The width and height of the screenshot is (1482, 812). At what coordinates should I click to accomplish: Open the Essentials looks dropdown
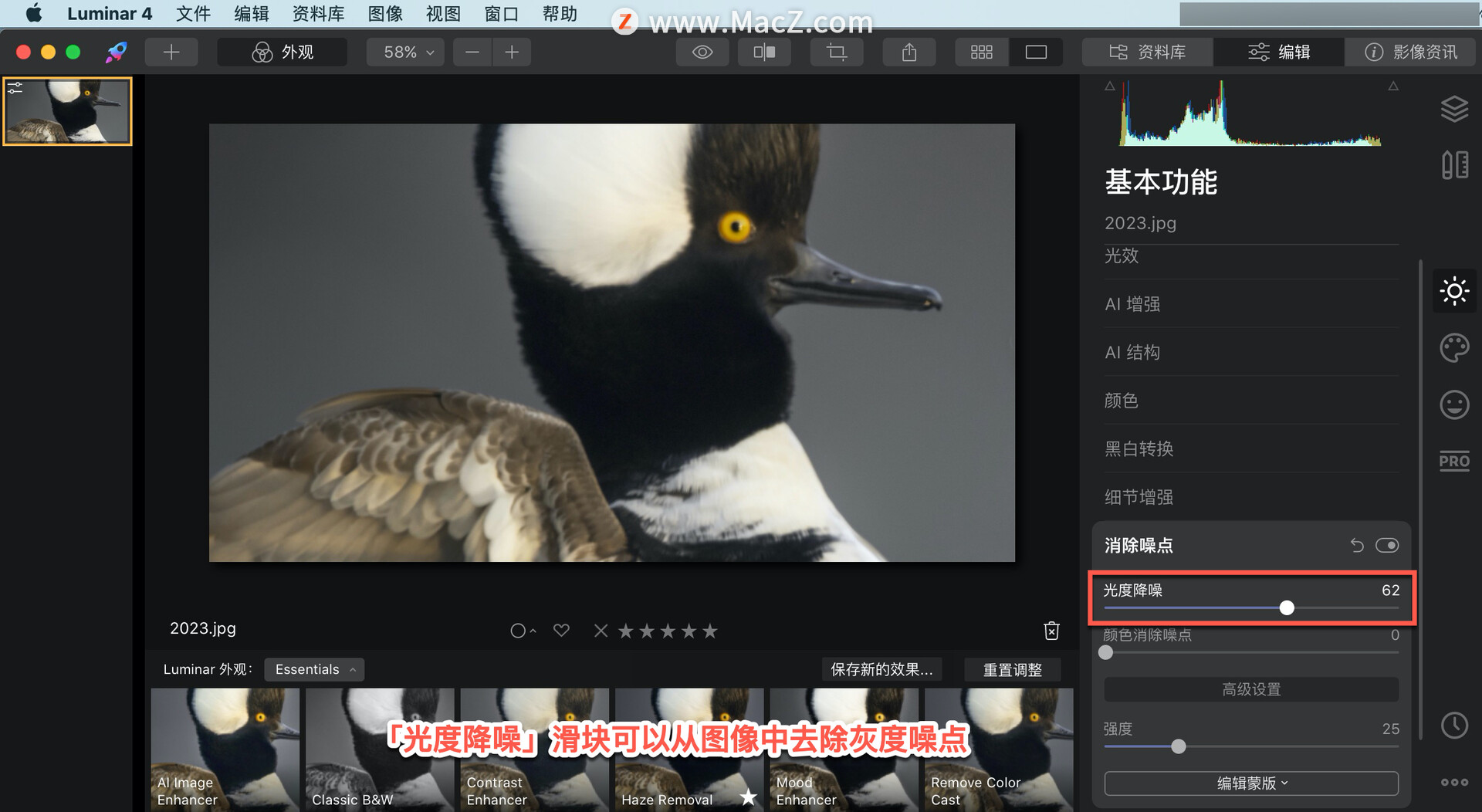313,669
